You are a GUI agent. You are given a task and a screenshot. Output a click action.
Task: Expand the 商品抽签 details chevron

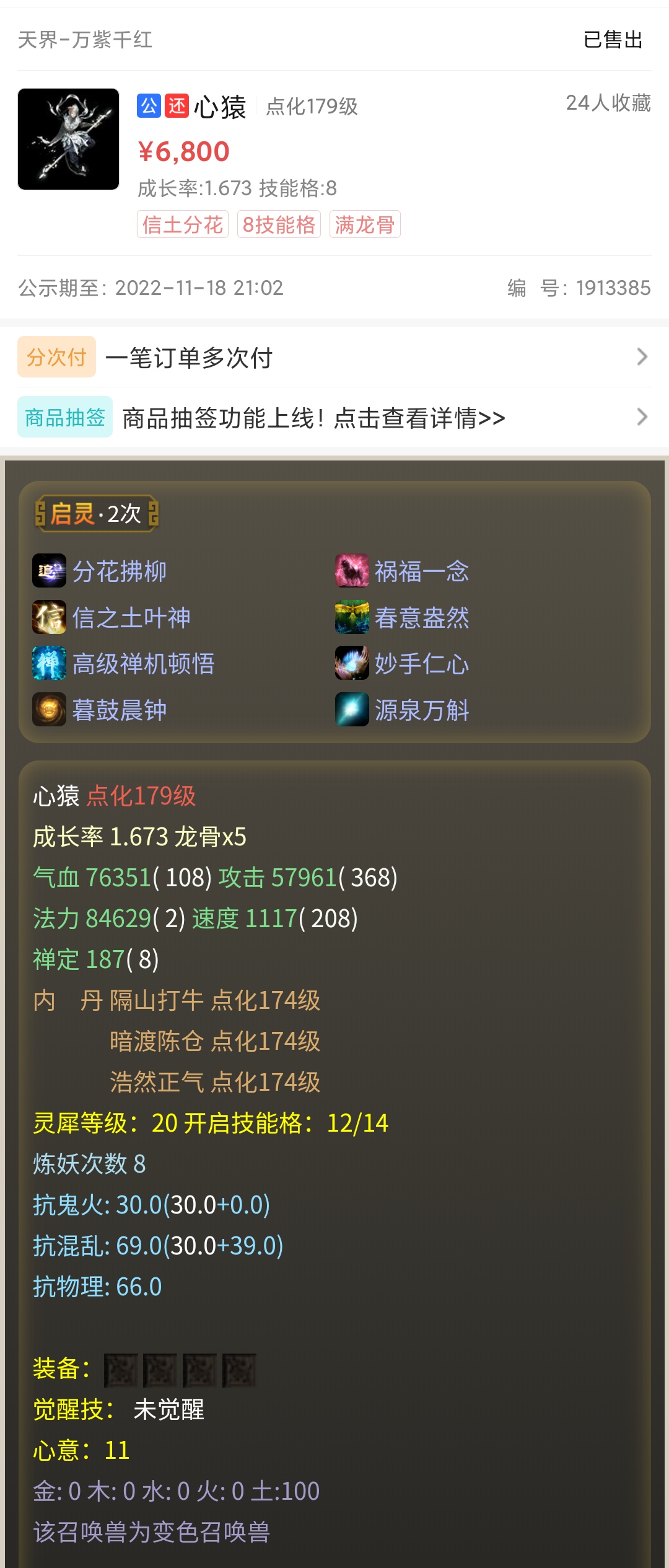coord(642,417)
